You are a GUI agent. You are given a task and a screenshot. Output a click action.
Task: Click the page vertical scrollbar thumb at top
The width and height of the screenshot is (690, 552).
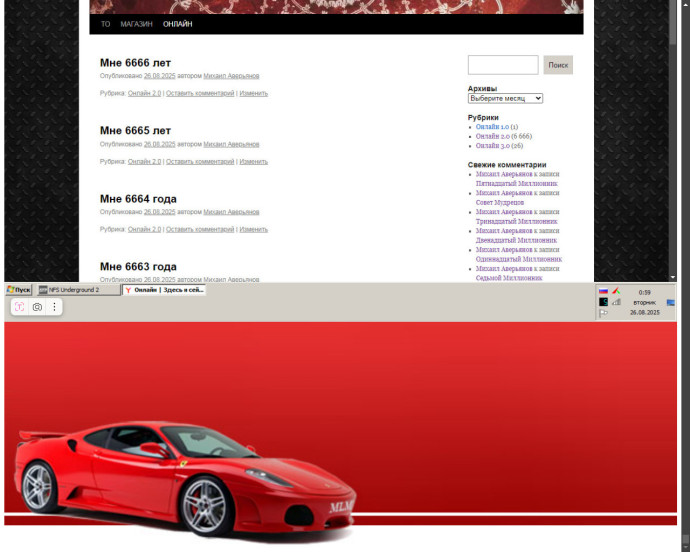(672, 22)
